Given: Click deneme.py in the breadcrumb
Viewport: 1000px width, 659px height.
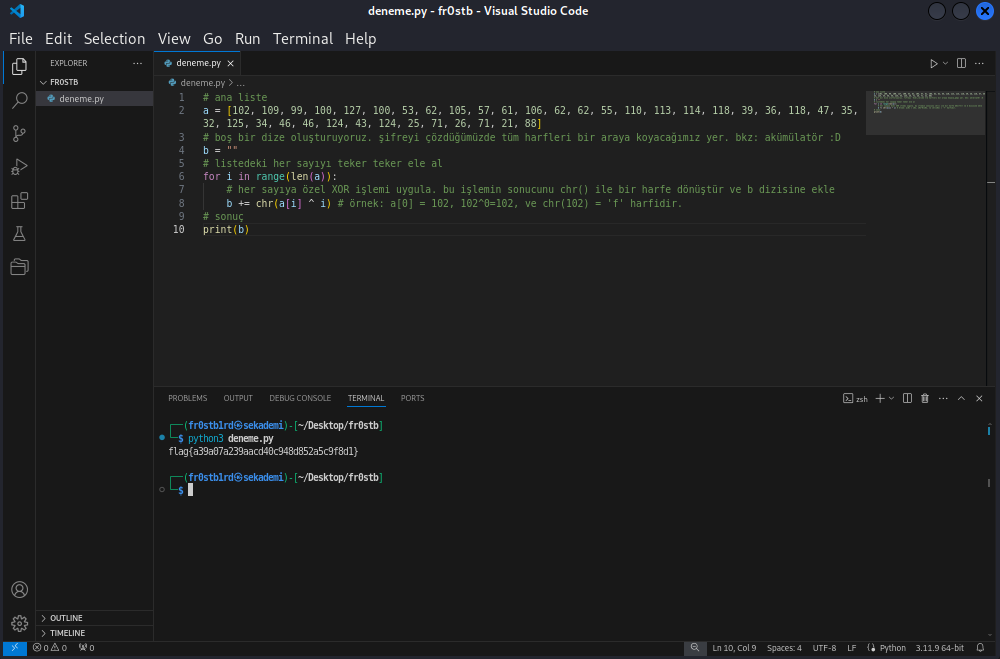Looking at the screenshot, I should [202, 83].
